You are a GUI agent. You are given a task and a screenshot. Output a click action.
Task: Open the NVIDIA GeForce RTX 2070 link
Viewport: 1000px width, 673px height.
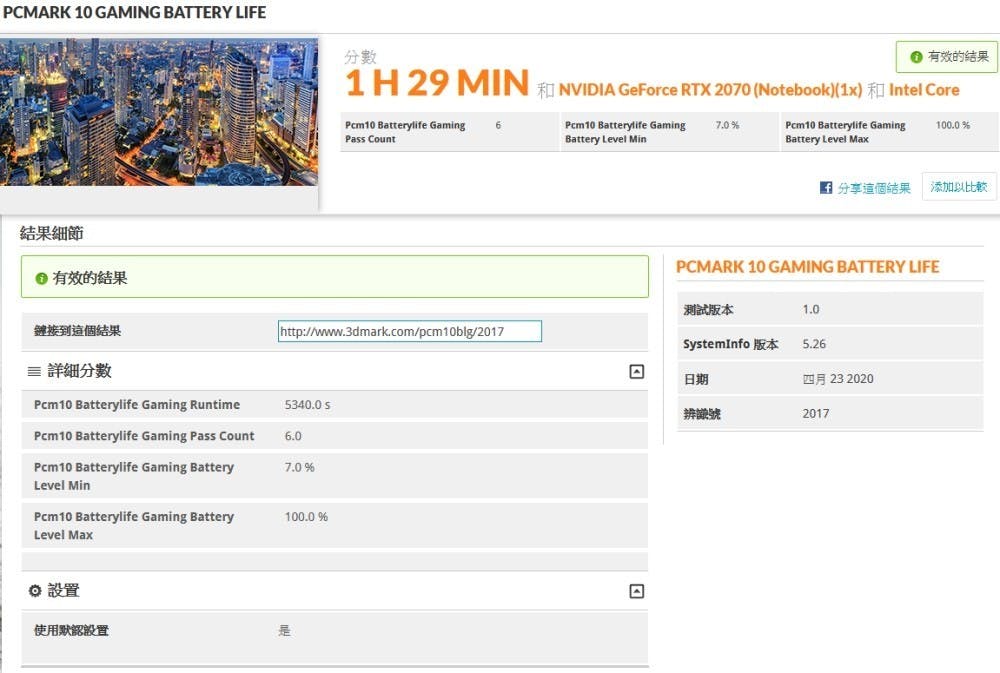(709, 90)
